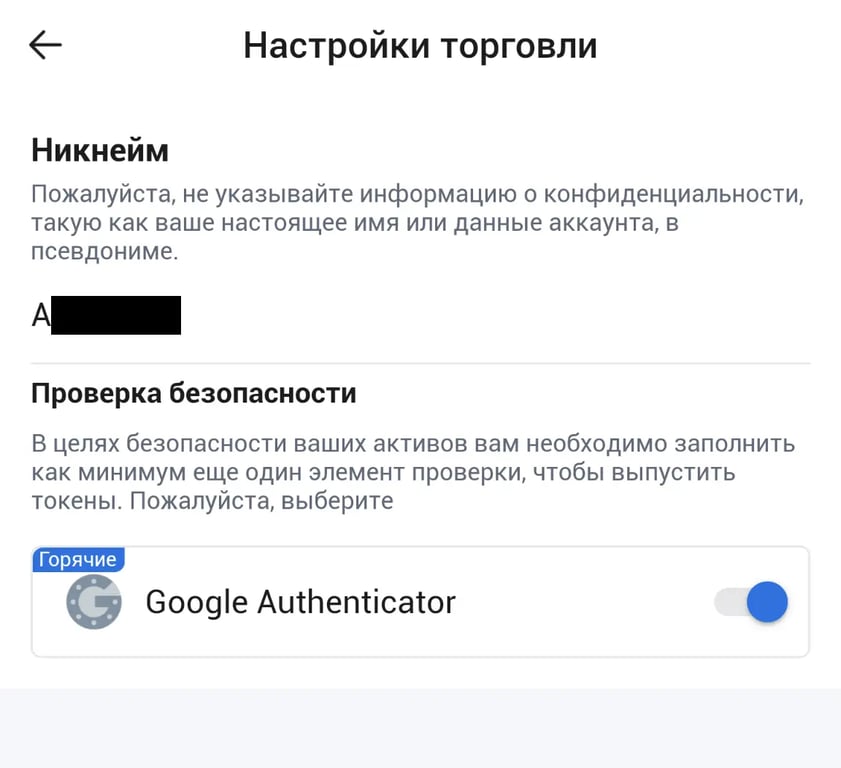Tap the Google Authenticator logo icon
This screenshot has height=768, width=841.
[94, 602]
